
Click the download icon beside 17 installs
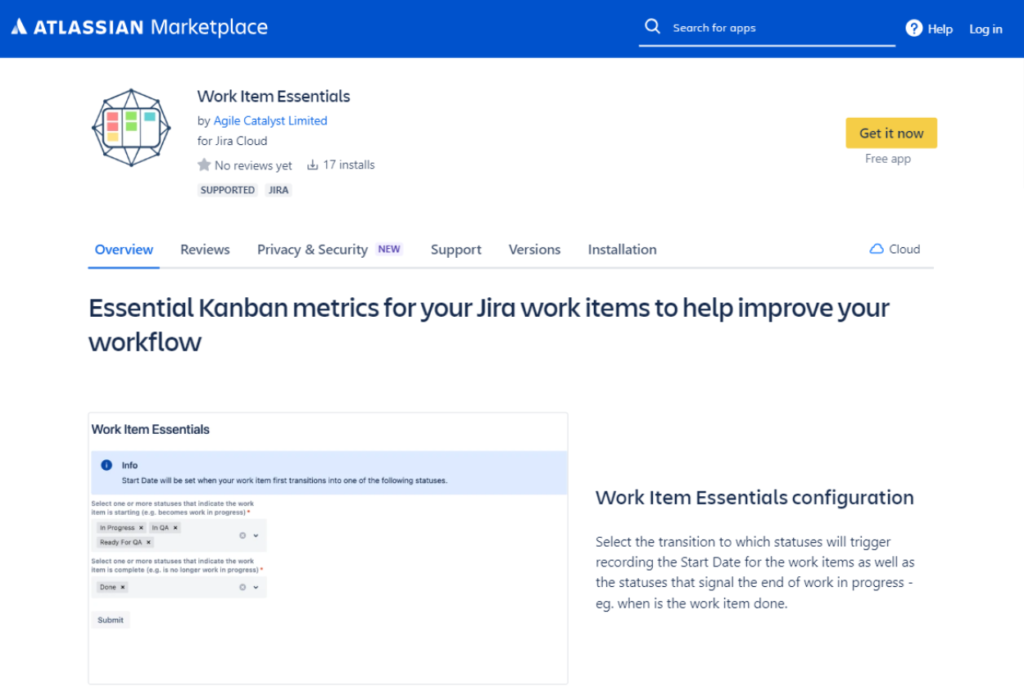pyautogui.click(x=313, y=165)
